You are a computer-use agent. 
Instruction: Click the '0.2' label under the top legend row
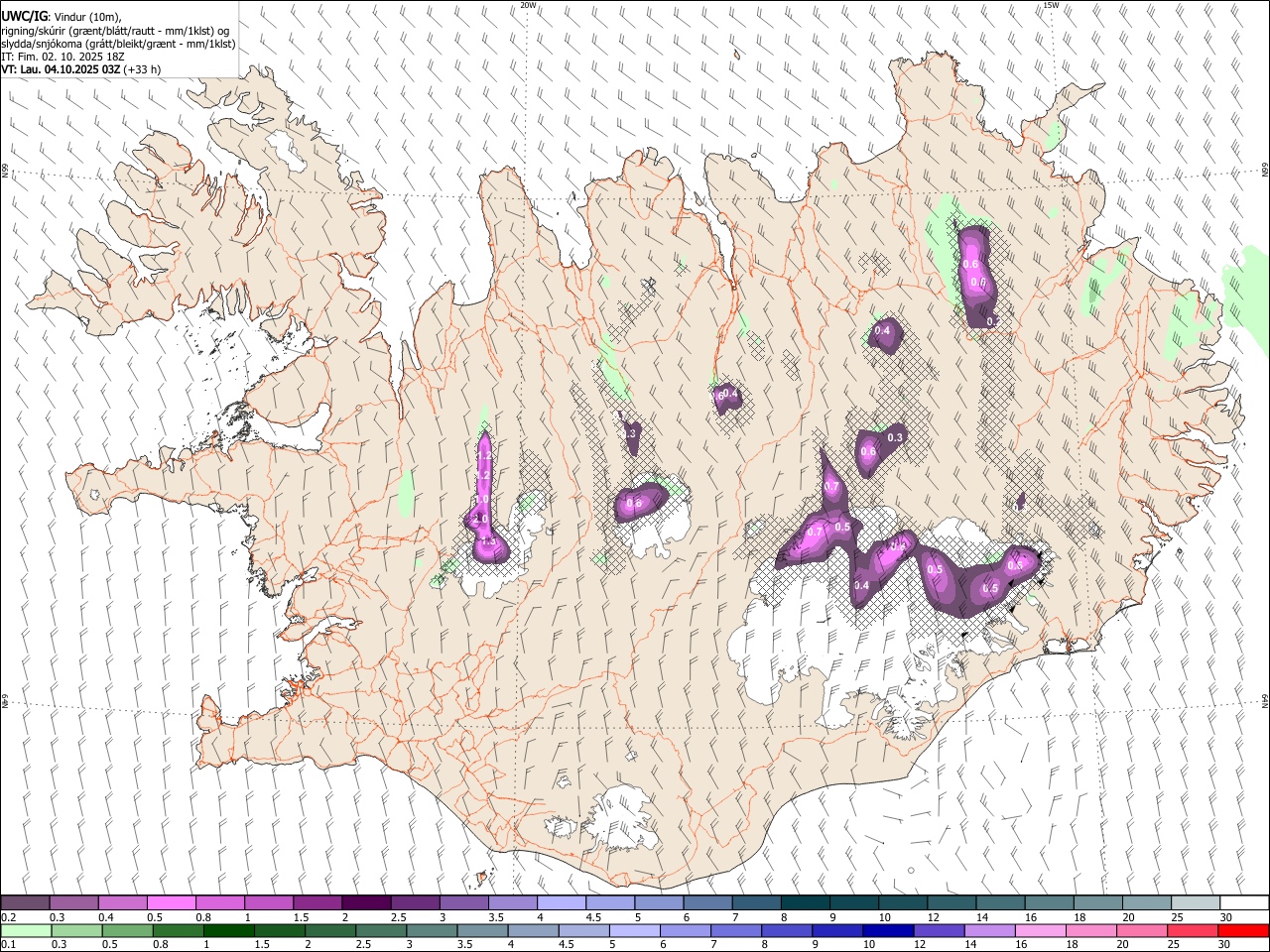8,917
